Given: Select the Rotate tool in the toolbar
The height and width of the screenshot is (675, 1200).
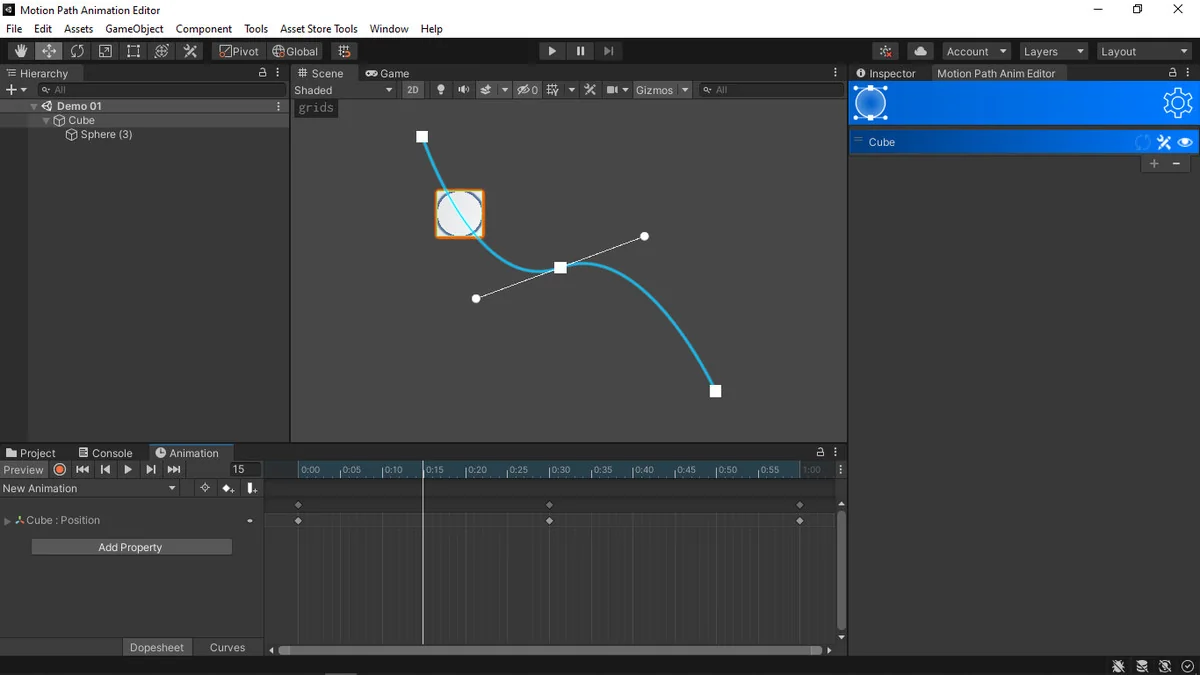Looking at the screenshot, I should point(77,51).
